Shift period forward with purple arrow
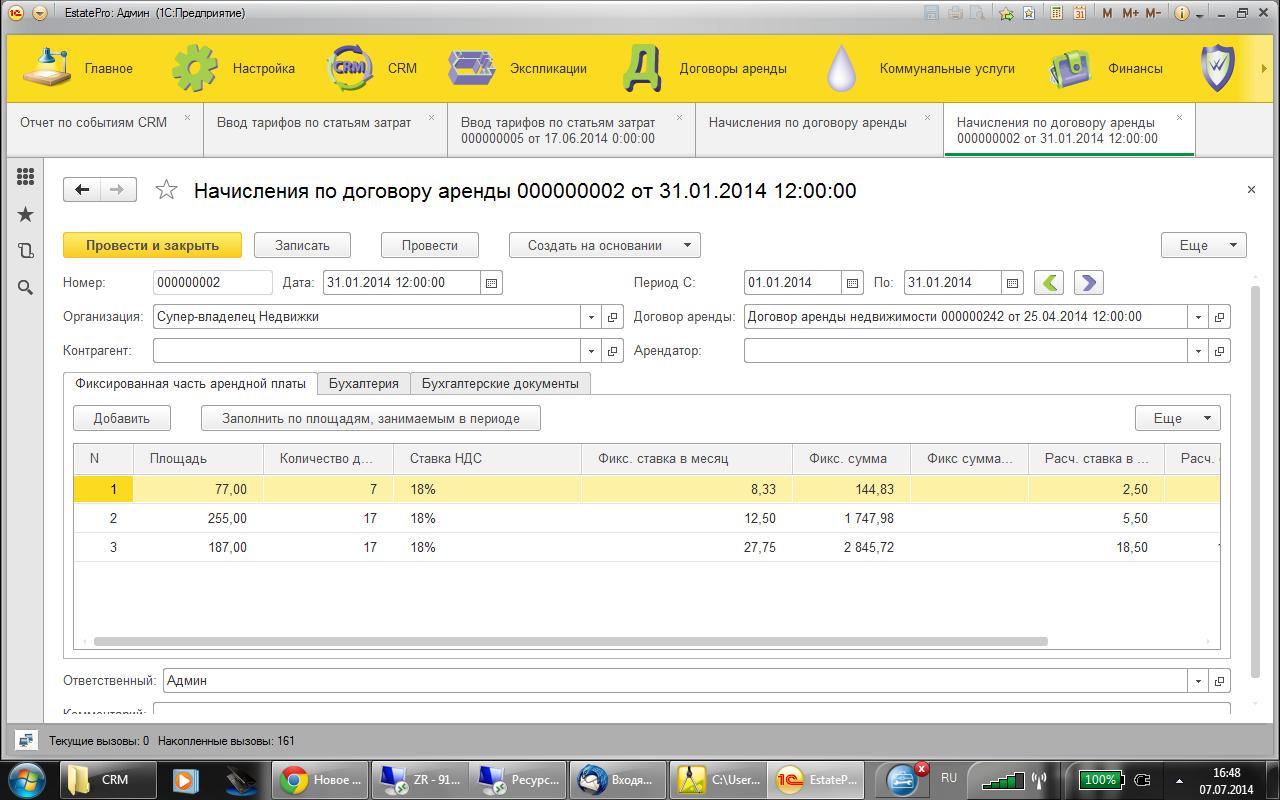Image resolution: width=1280 pixels, height=800 pixels. [1089, 283]
